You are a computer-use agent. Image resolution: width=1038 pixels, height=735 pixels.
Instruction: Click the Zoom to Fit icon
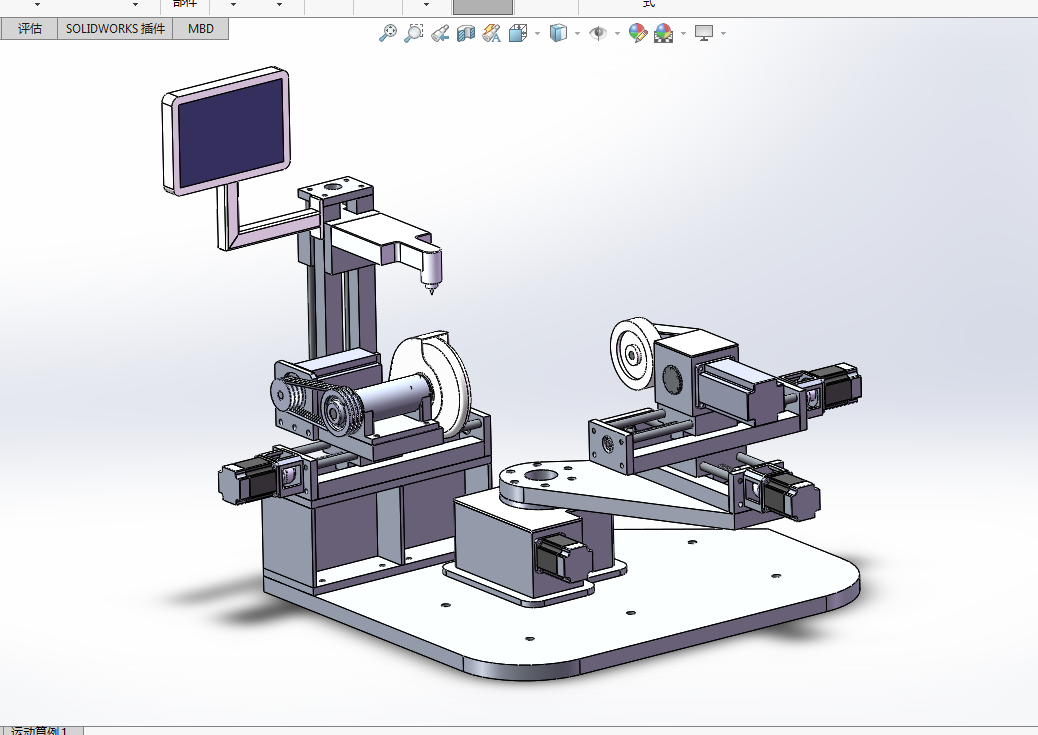point(388,32)
